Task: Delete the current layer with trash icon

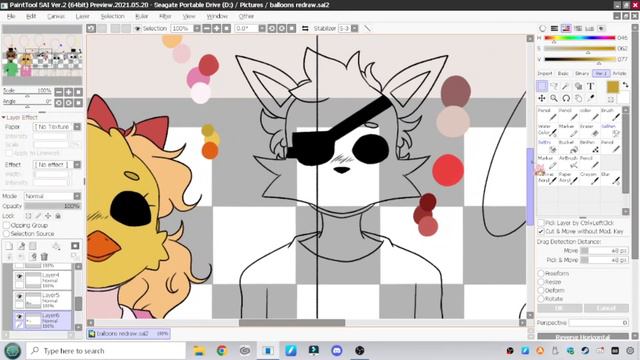Action: 44,257
